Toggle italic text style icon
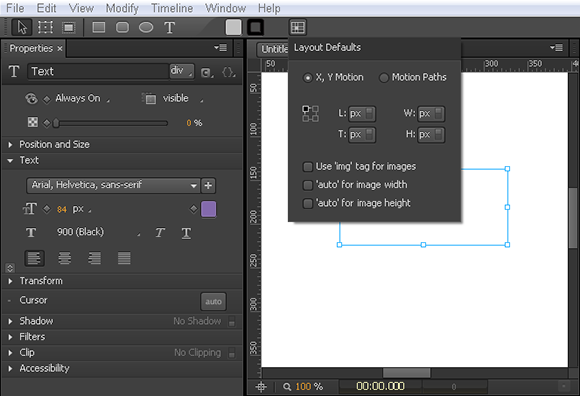580x396 pixels. click(x=160, y=233)
